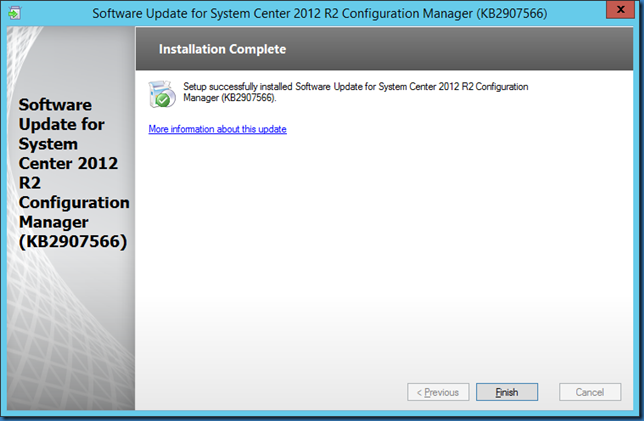Click the mesh graphic above the left panel title
This screenshot has height=421, width=644.
click(70, 60)
